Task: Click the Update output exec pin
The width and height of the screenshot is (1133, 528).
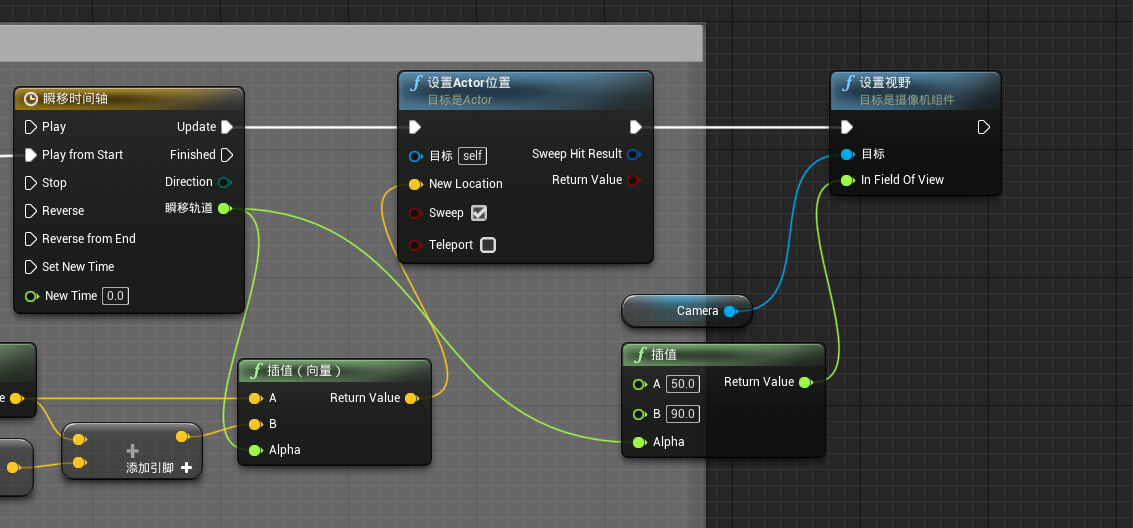Action: [227, 127]
